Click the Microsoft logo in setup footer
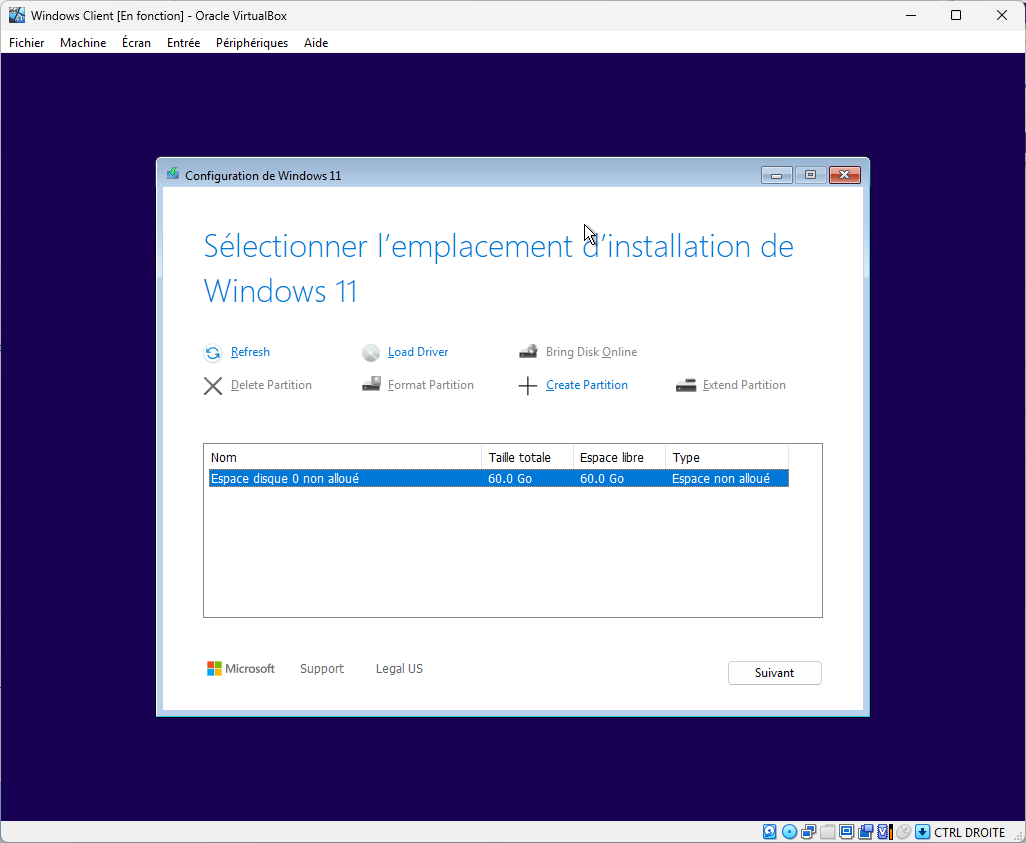The height and width of the screenshot is (843, 1026). click(x=241, y=669)
